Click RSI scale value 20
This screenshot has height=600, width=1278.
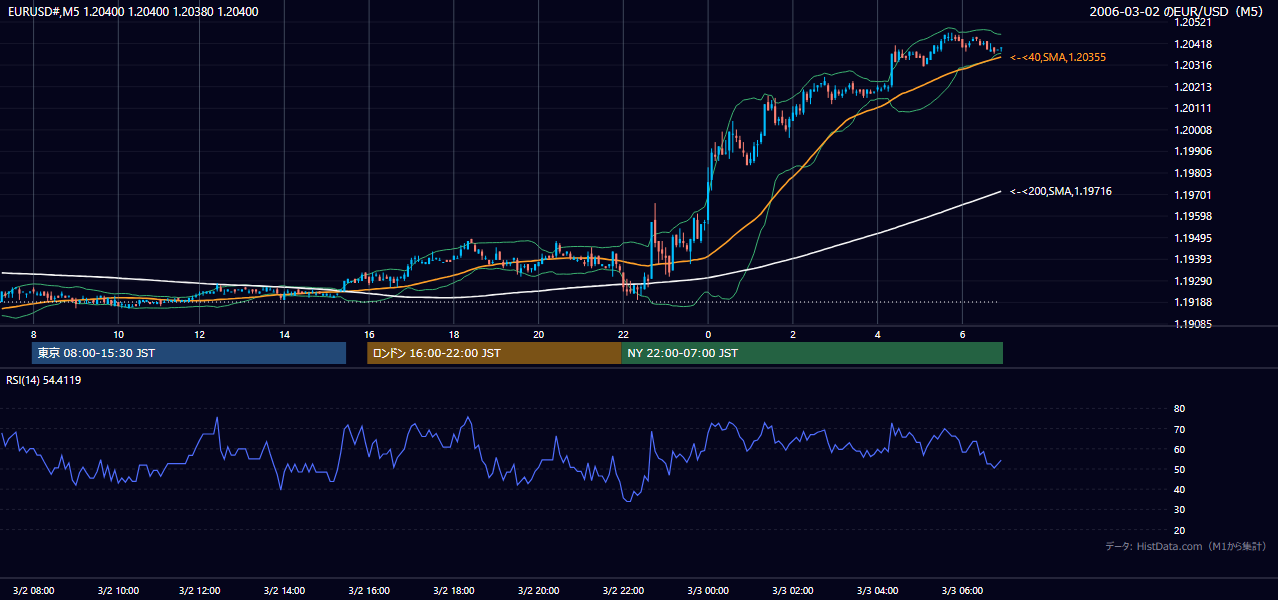pos(1180,530)
